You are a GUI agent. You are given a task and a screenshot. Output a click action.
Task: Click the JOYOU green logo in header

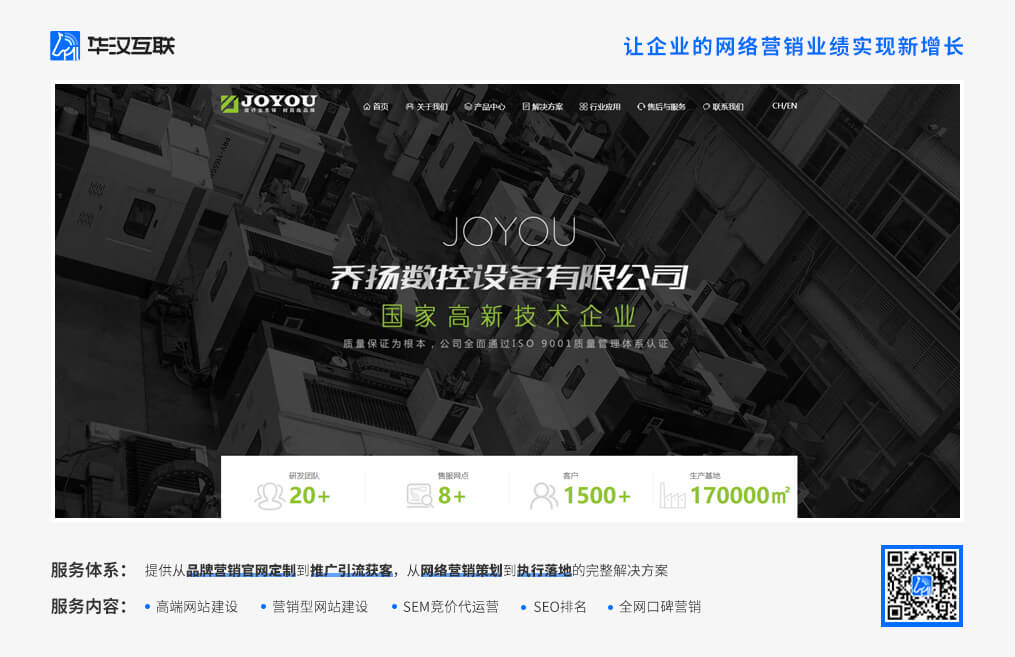269,104
